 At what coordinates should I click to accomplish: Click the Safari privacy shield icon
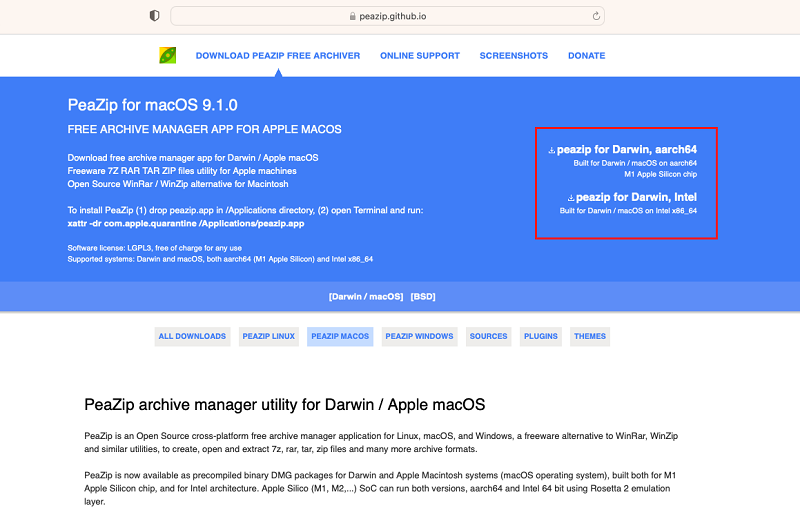155,16
